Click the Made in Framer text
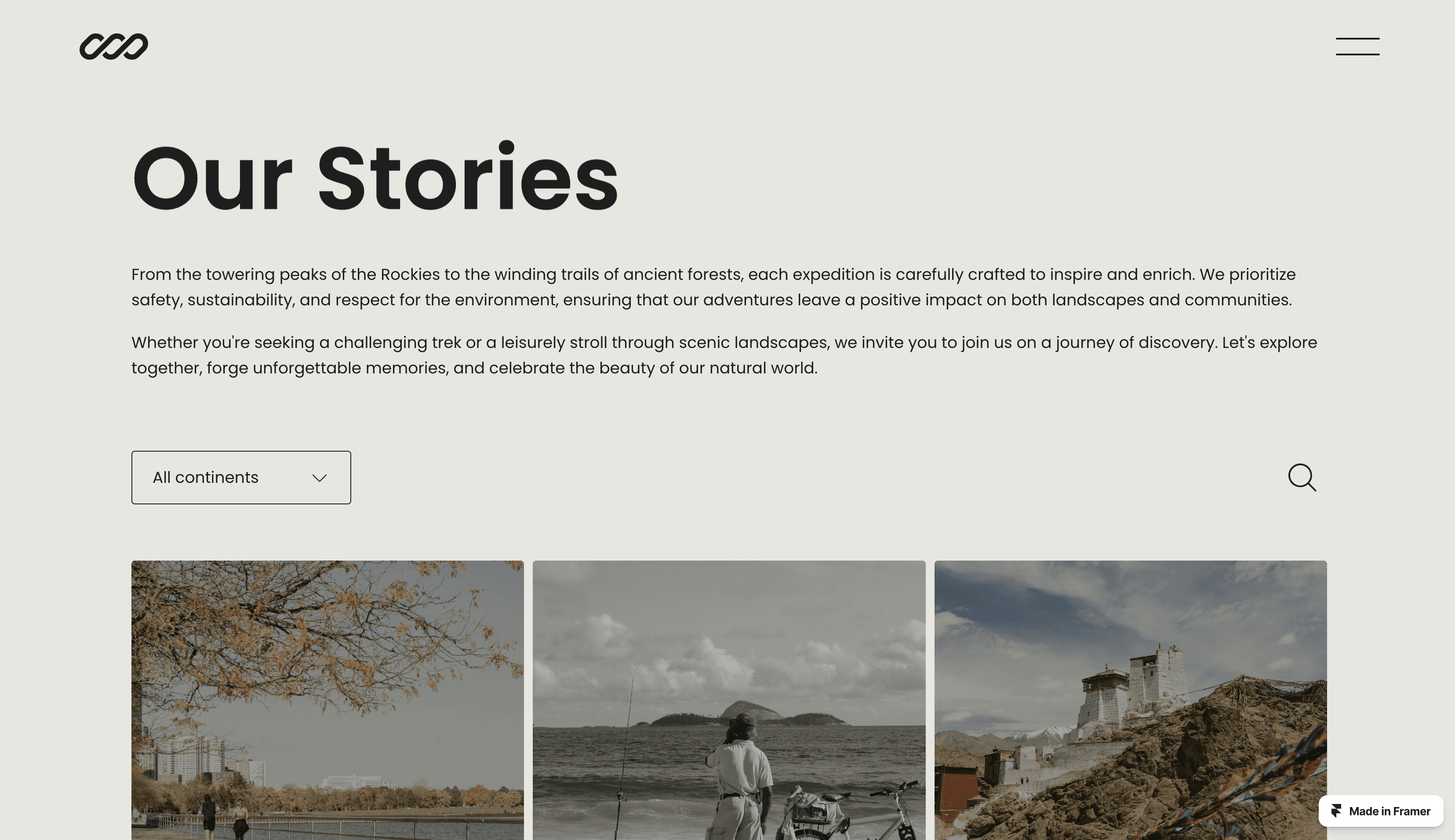The width and height of the screenshot is (1455, 840). pyautogui.click(x=1389, y=811)
